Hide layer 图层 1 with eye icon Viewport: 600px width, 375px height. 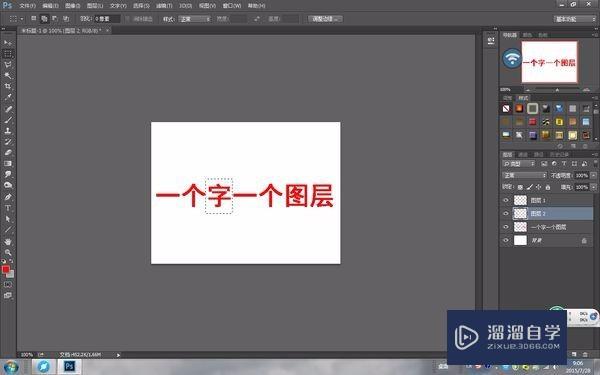(x=506, y=200)
